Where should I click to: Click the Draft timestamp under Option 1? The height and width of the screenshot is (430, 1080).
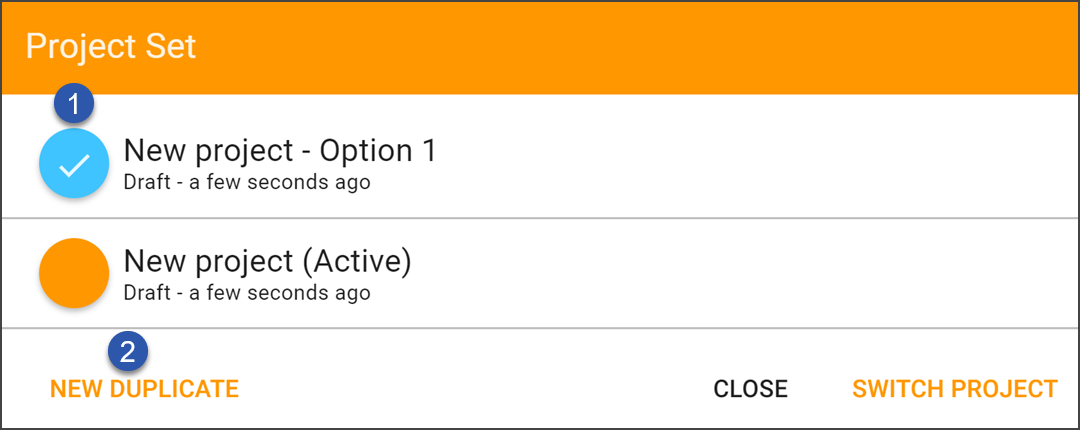[247, 183]
